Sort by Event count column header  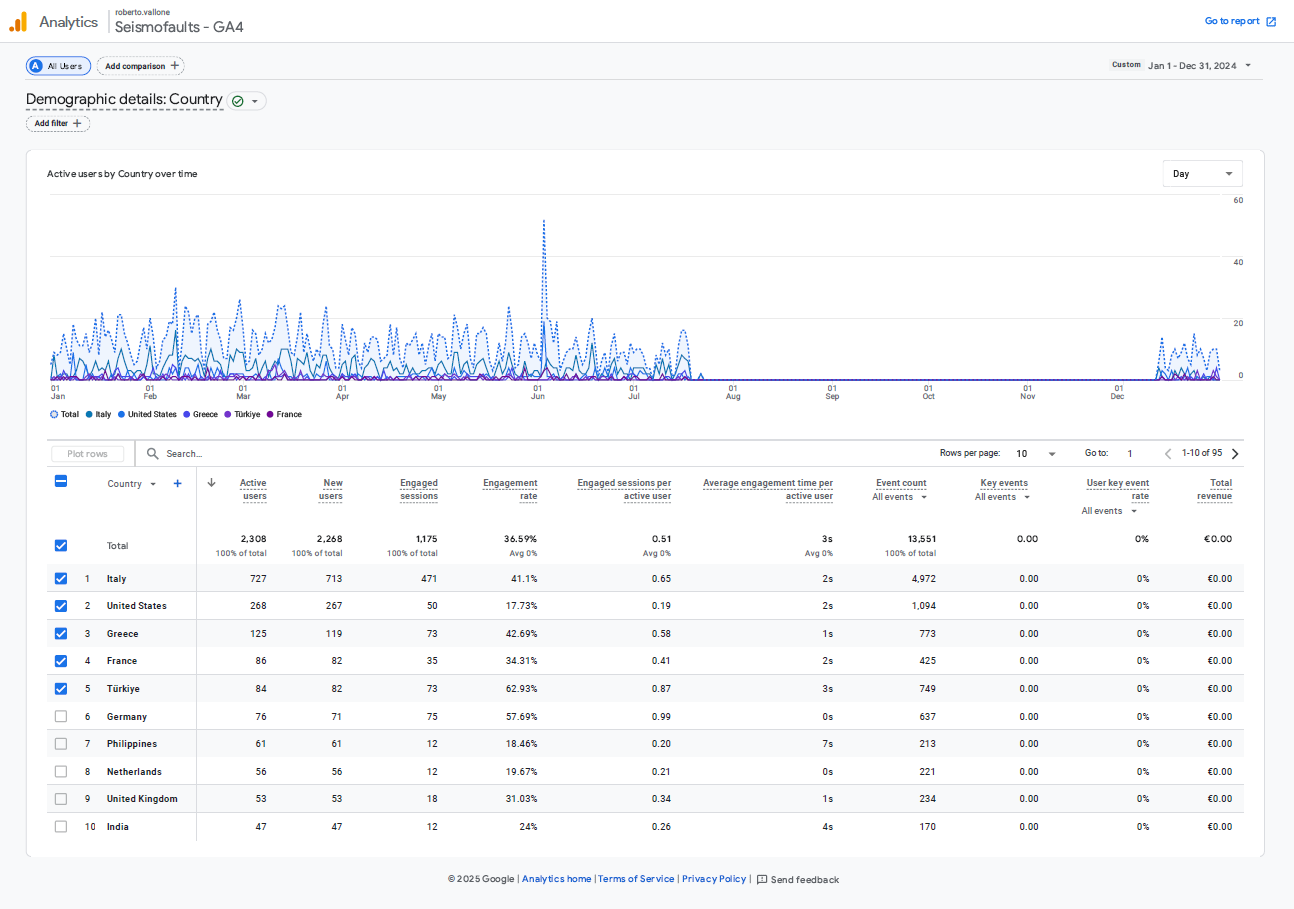[900, 483]
